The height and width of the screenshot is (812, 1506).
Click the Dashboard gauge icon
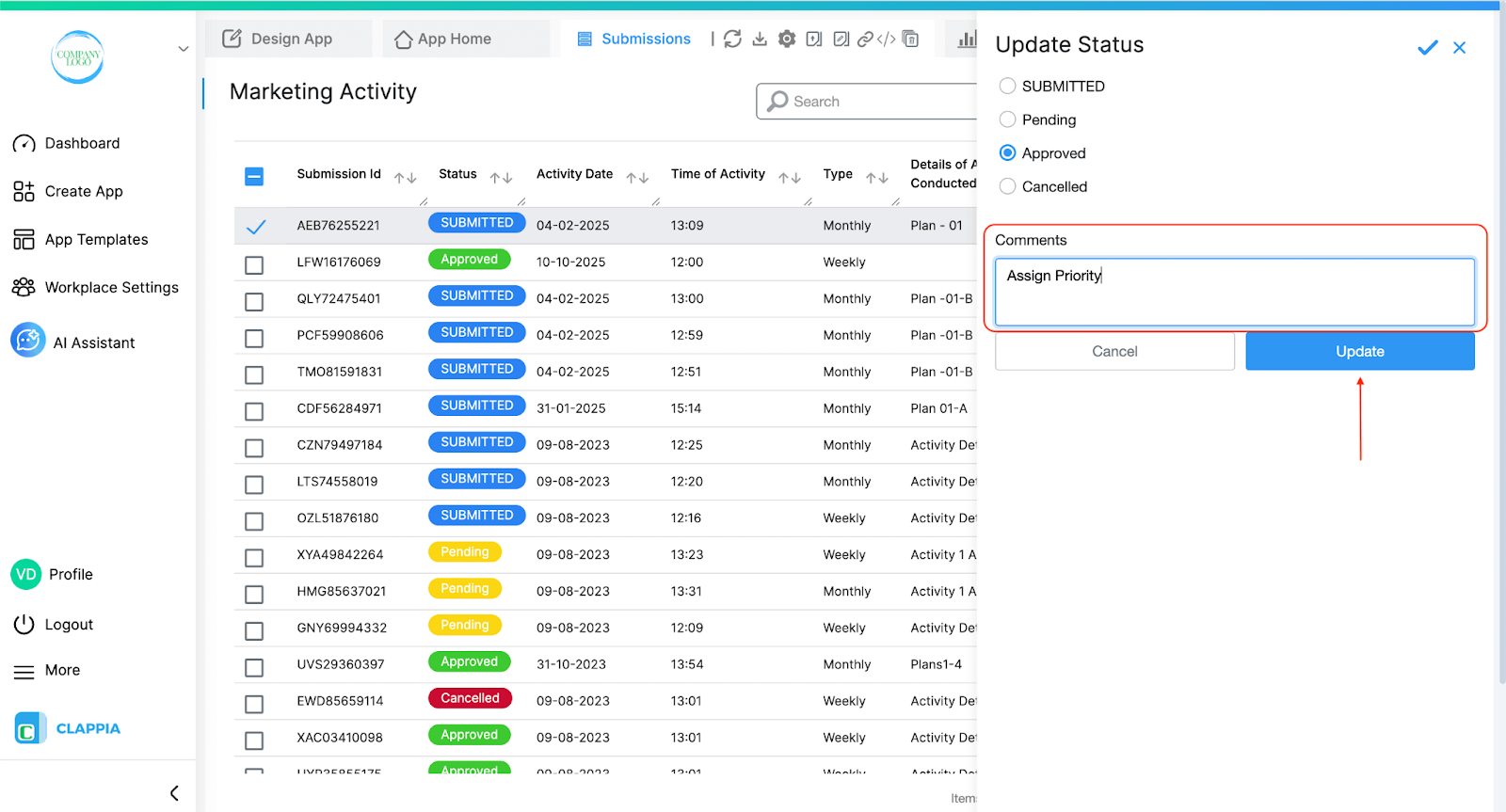24,143
